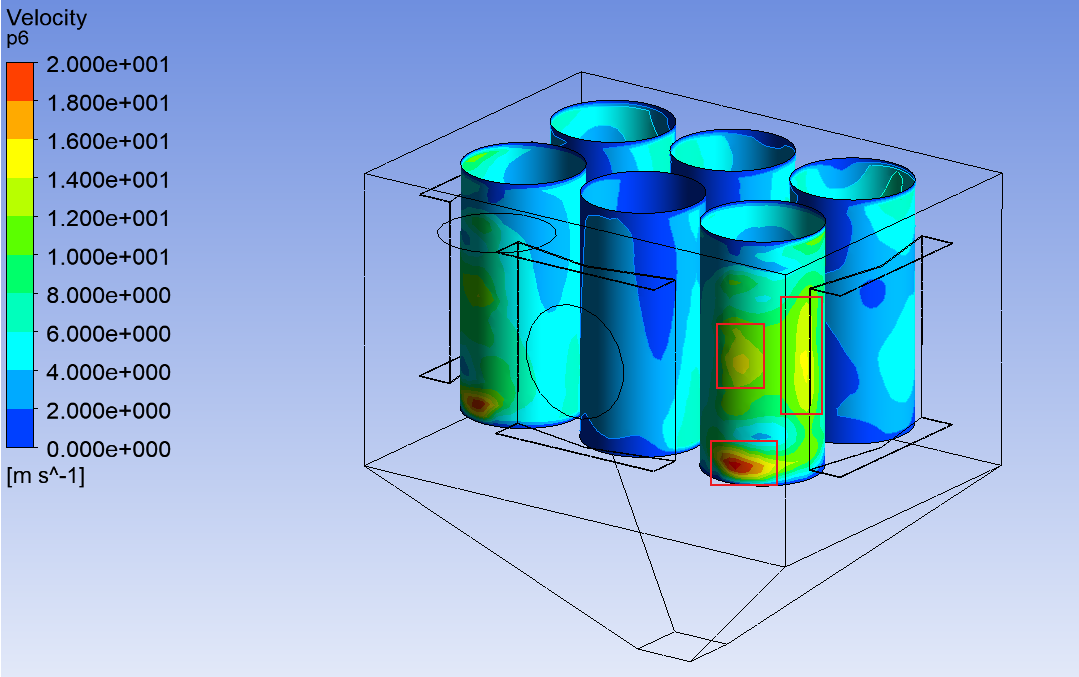Viewport: 1079px width, 677px height.
Task: Pick the cyan band in the legend color bar
Action: (21, 352)
